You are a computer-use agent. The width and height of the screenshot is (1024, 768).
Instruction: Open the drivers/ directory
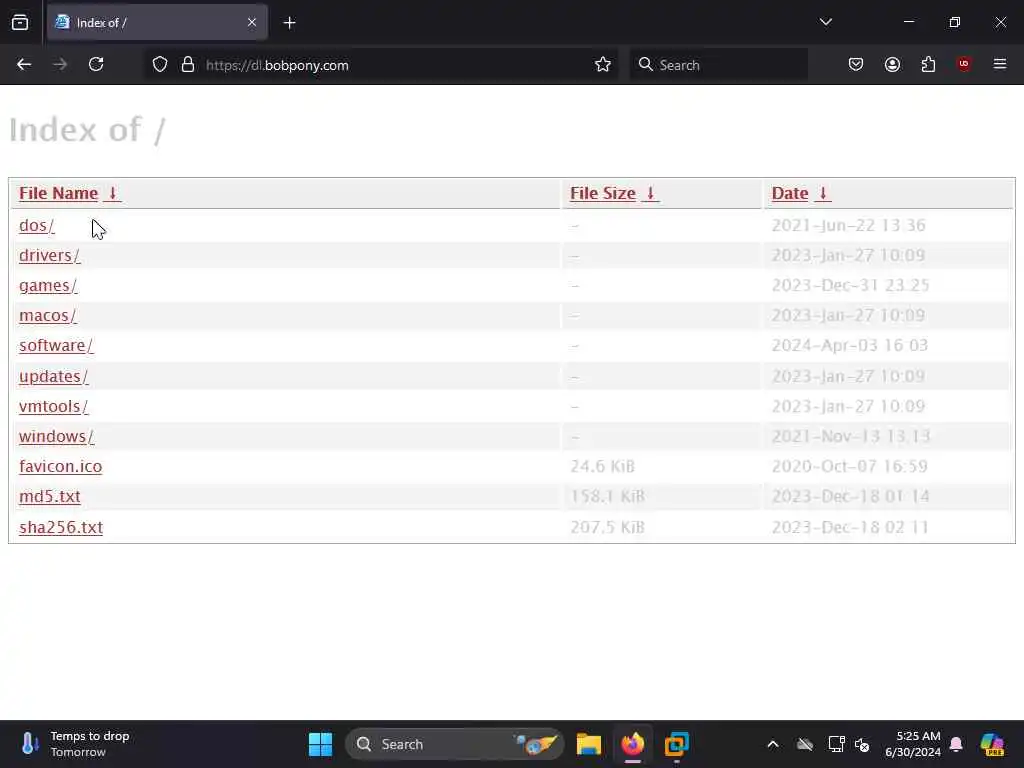(x=50, y=255)
